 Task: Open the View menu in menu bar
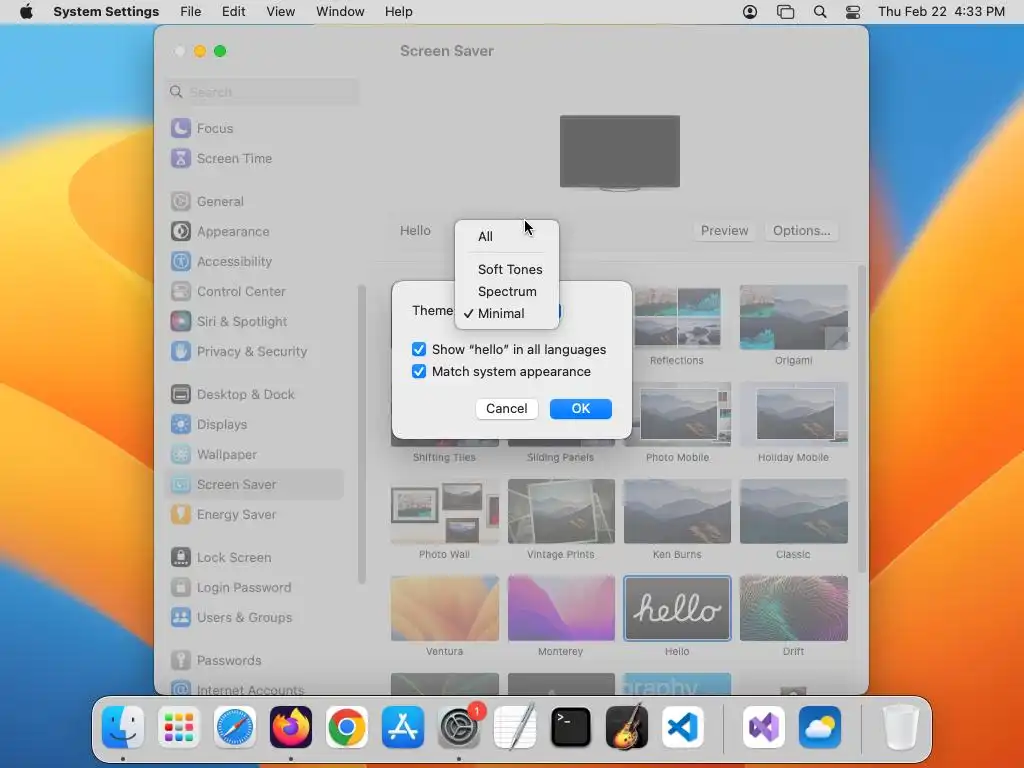click(x=280, y=12)
